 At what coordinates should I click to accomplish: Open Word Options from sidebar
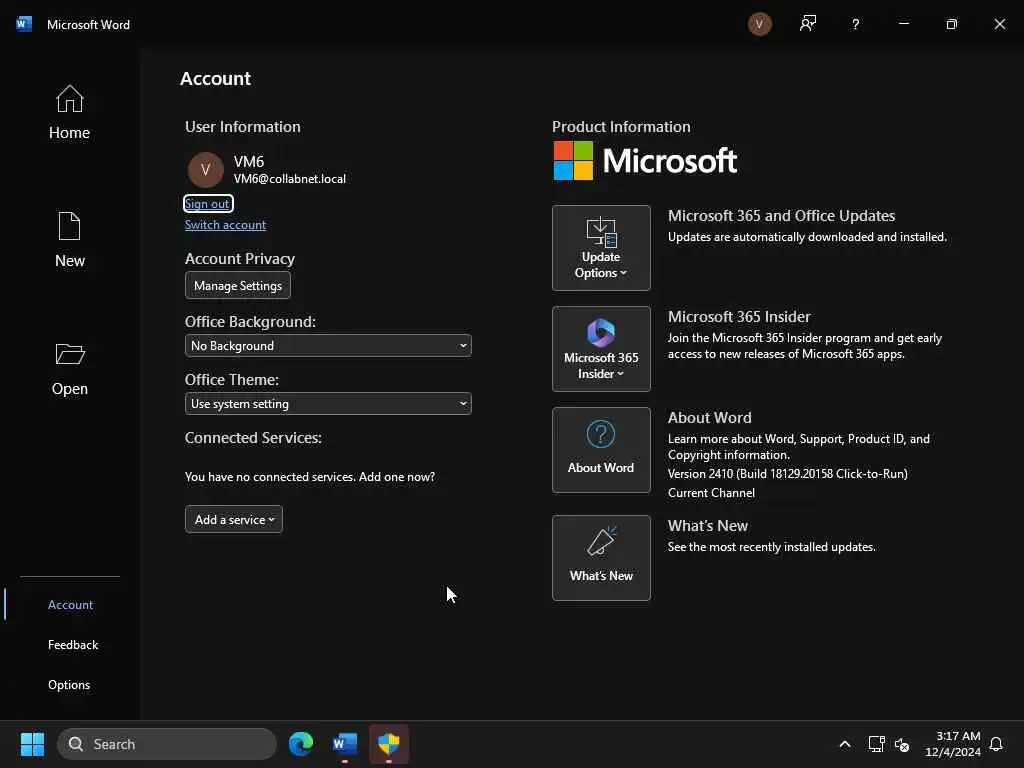(x=69, y=684)
